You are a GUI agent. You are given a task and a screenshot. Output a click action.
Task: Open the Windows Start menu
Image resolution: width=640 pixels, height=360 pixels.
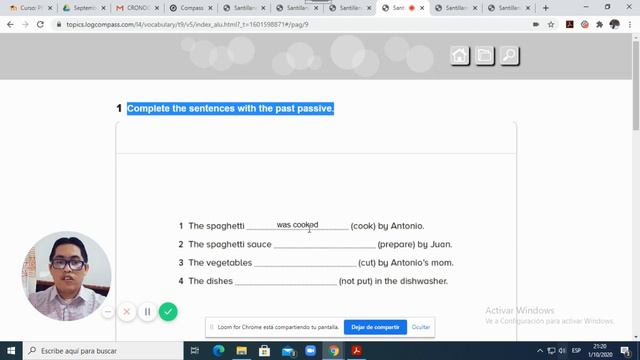coord(11,351)
